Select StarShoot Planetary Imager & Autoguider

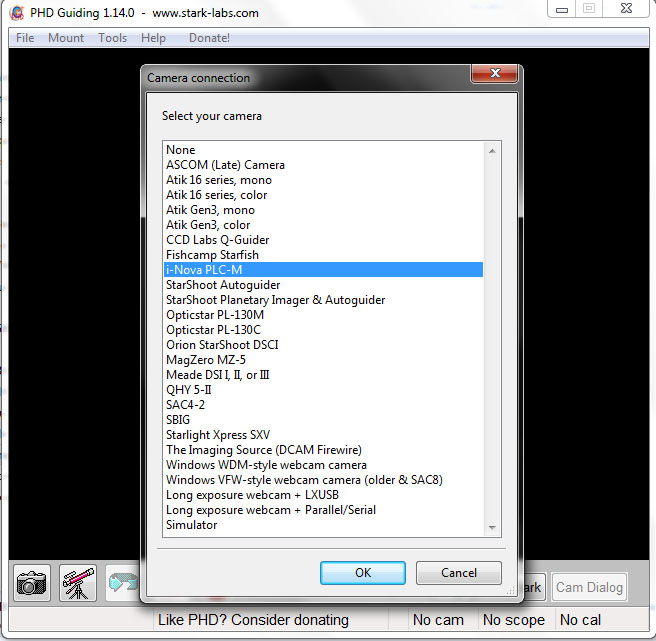click(323, 300)
